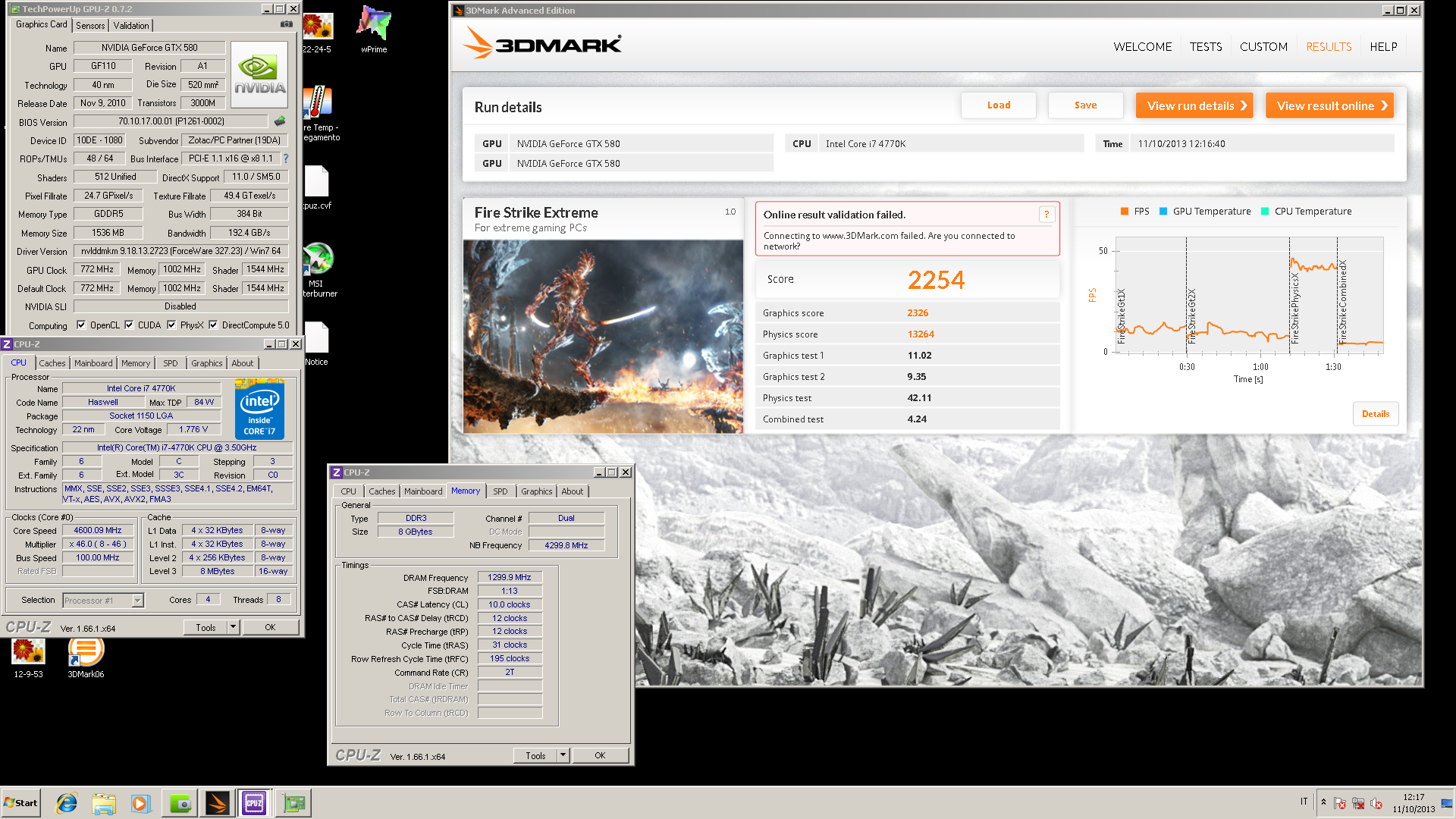The image size is (1456, 819).
Task: Click the bus interface question mark in GPU-Z
Action: 286,158
